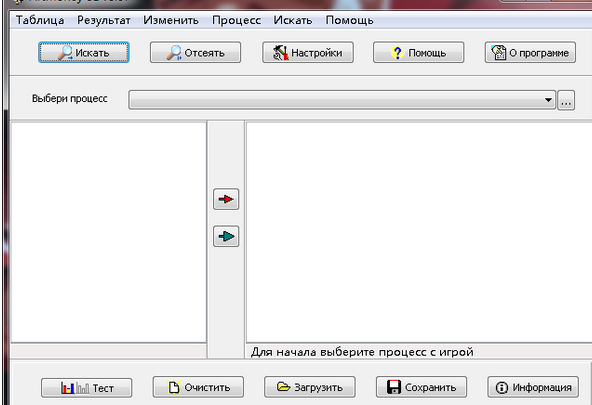Click the ellipsis browse process button
The width and height of the screenshot is (592, 405).
[x=566, y=100]
